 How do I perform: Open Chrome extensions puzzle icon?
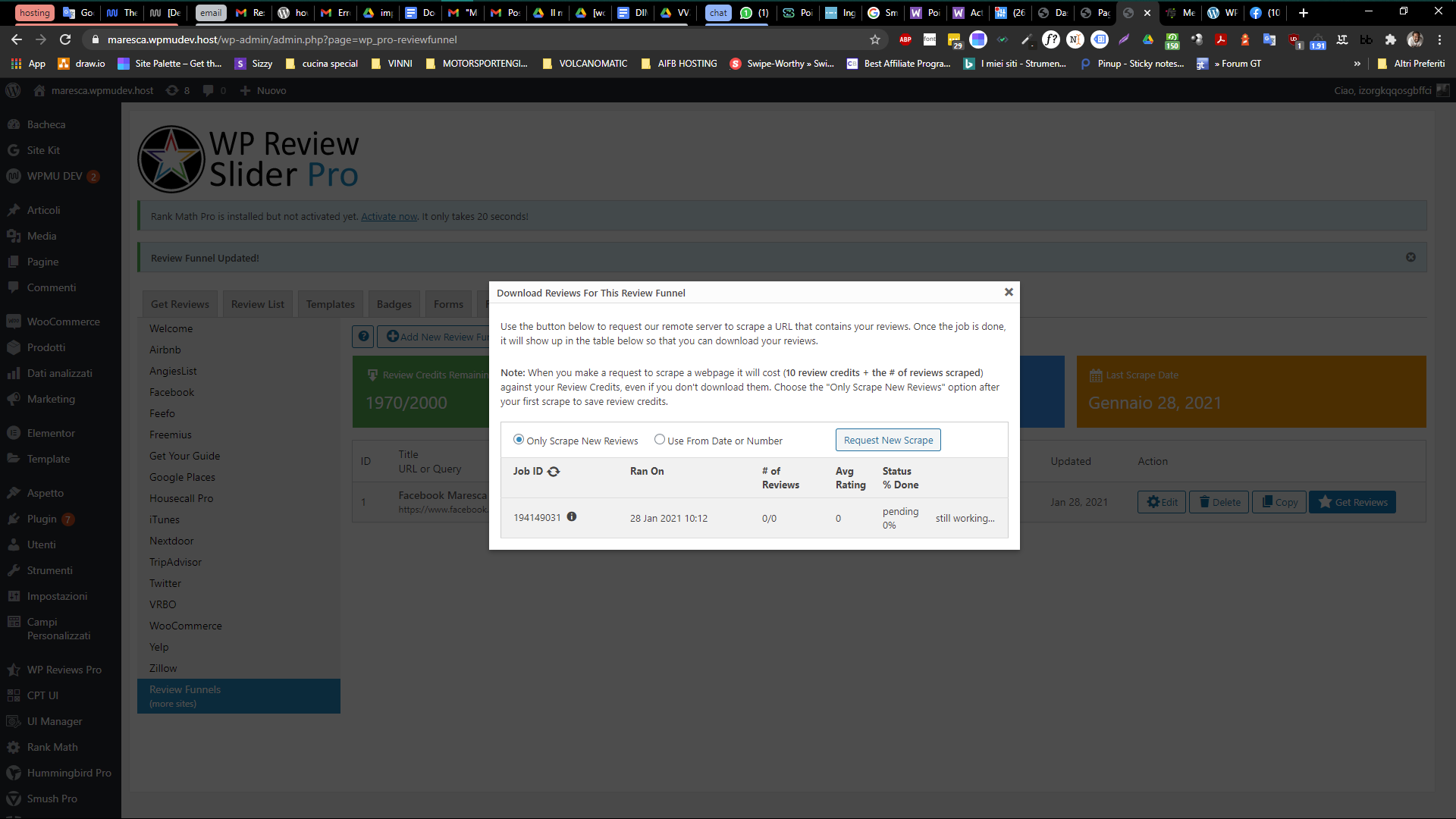pyautogui.click(x=1390, y=39)
